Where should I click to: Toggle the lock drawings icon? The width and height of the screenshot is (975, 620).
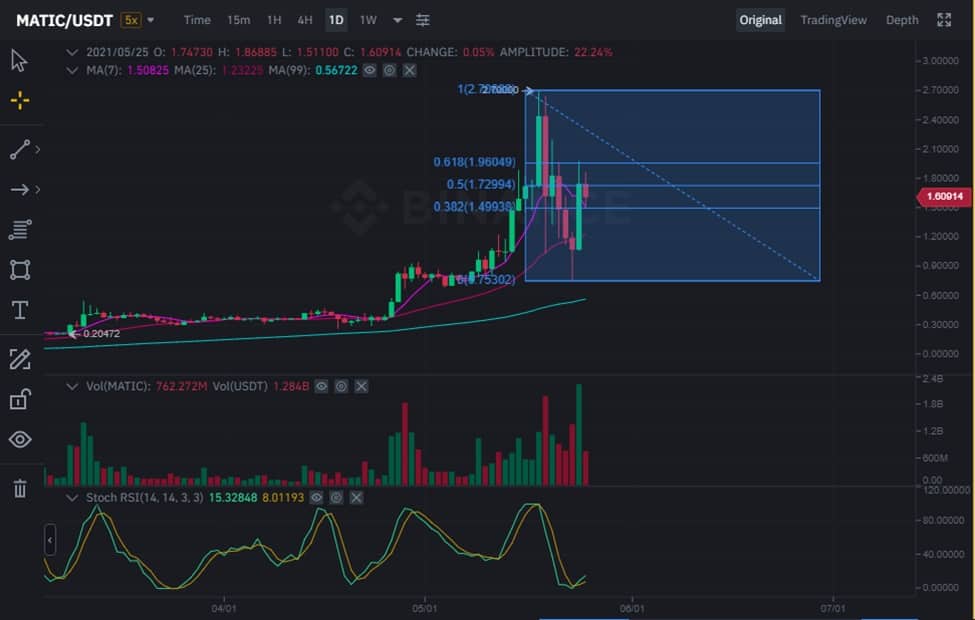click(x=20, y=399)
